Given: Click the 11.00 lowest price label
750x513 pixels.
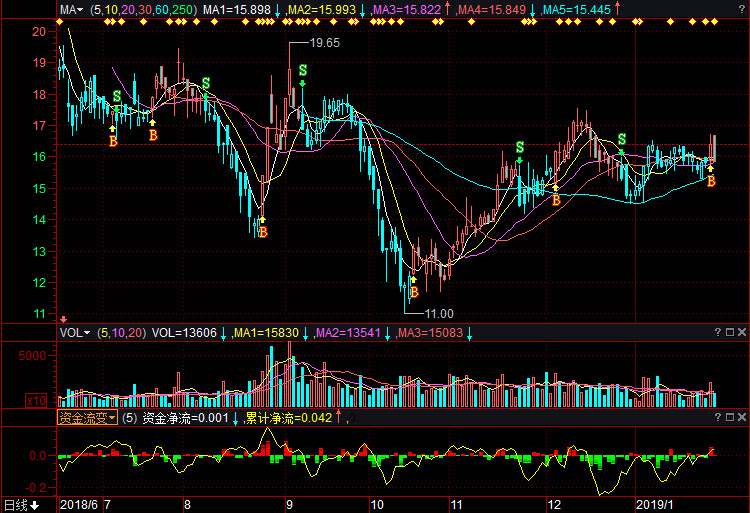Looking at the screenshot, I should [x=439, y=314].
